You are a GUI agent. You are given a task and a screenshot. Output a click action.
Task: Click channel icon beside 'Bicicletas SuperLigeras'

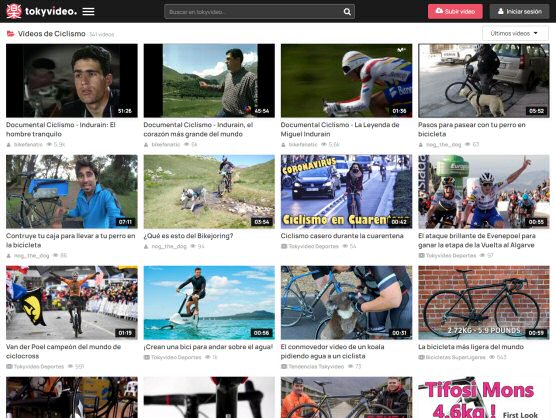coord(421,357)
